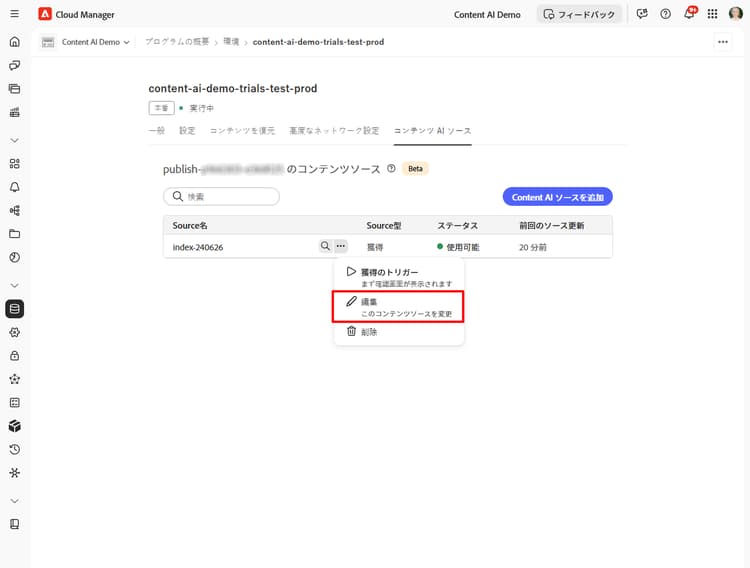Collapse the first sidebar section chevron
The image size is (750, 568).
pyautogui.click(x=15, y=140)
